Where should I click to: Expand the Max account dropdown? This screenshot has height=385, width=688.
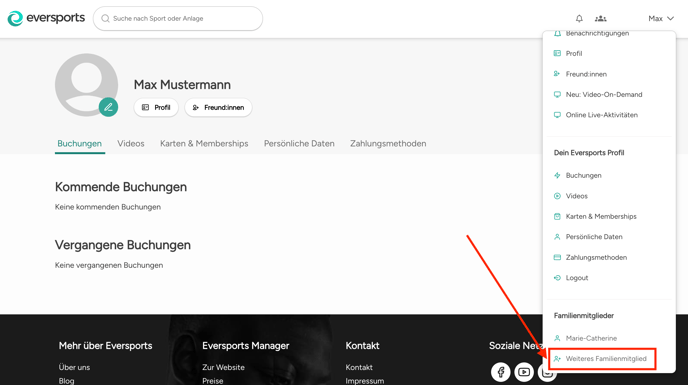pos(661,18)
